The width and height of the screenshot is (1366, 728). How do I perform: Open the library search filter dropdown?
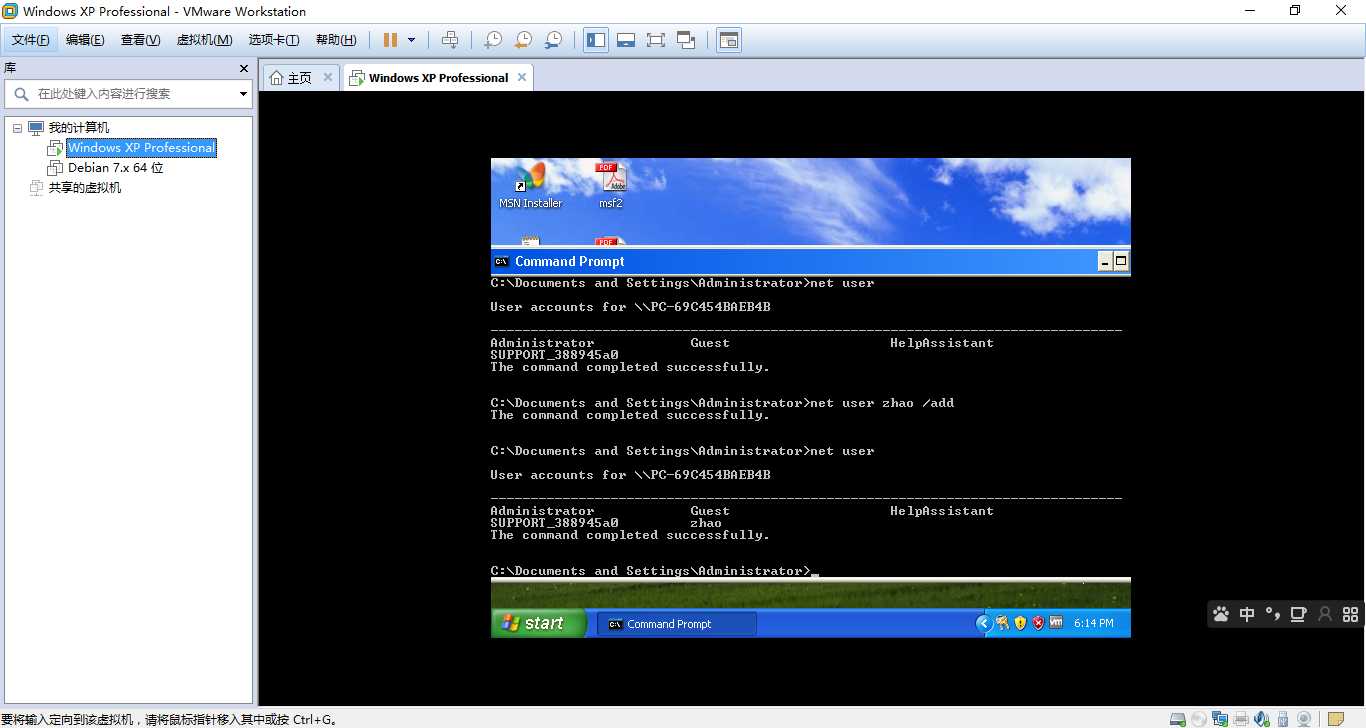coord(243,94)
